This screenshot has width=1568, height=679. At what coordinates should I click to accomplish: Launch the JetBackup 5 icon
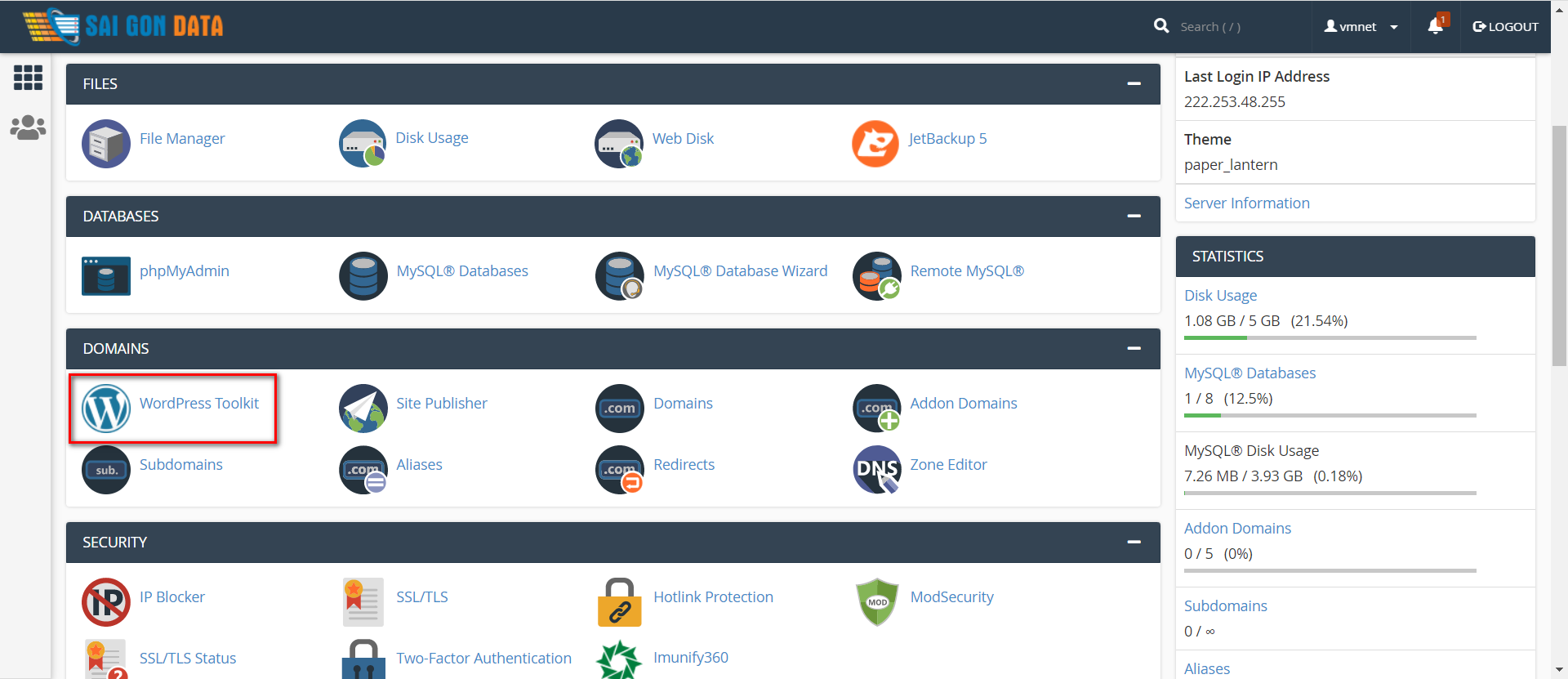pyautogui.click(x=876, y=143)
